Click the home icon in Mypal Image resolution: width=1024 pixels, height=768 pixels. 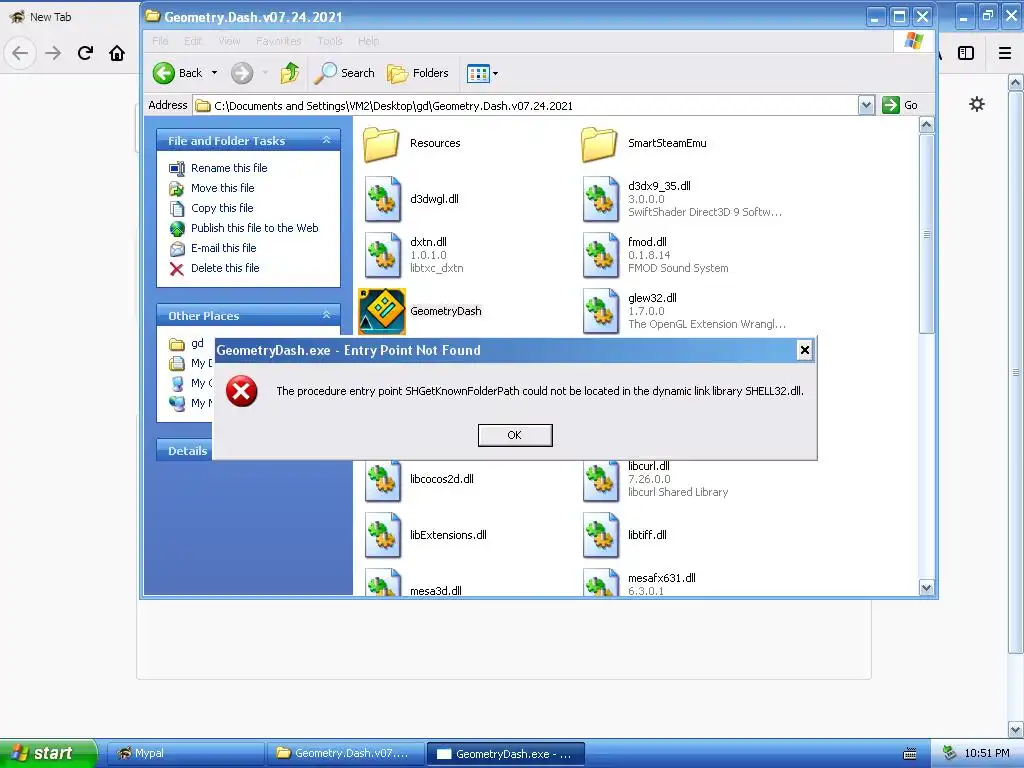(x=117, y=53)
